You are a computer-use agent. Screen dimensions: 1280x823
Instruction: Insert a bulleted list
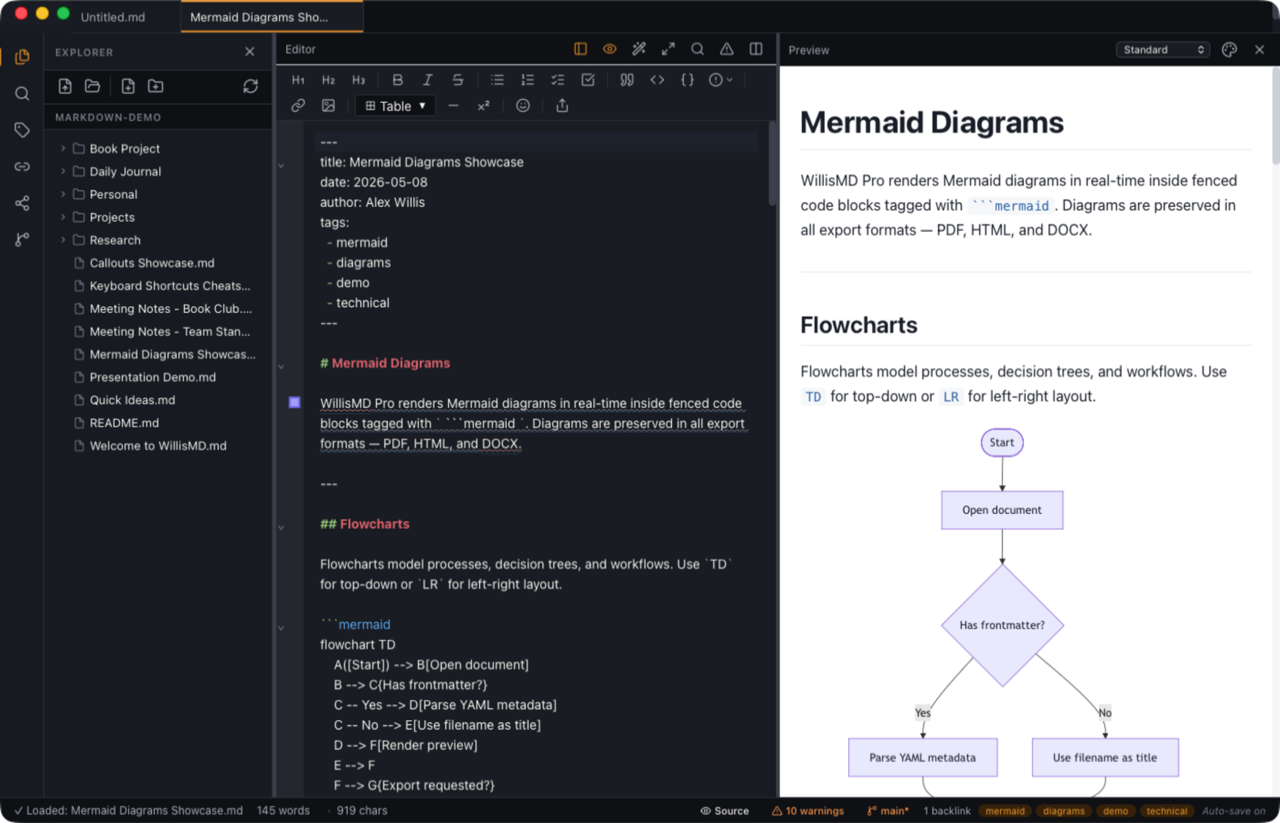tap(497, 80)
